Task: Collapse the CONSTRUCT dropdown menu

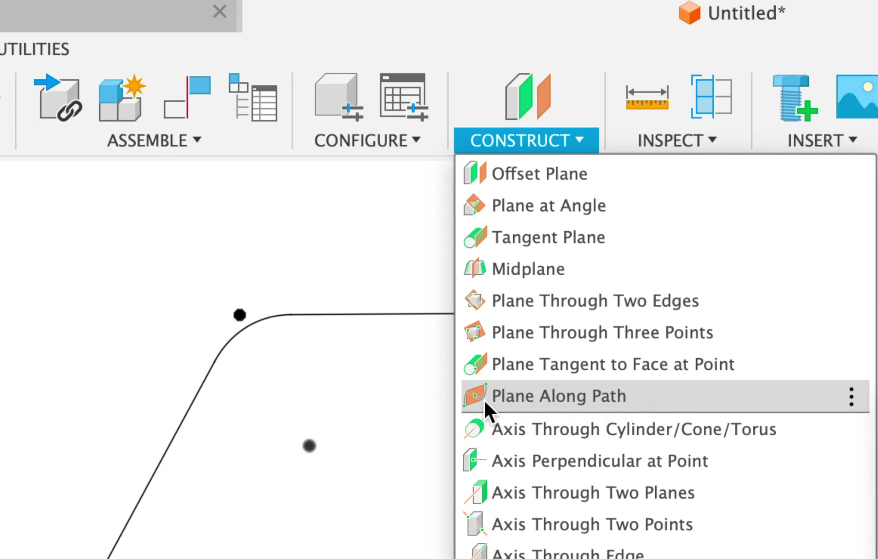Action: 526,141
